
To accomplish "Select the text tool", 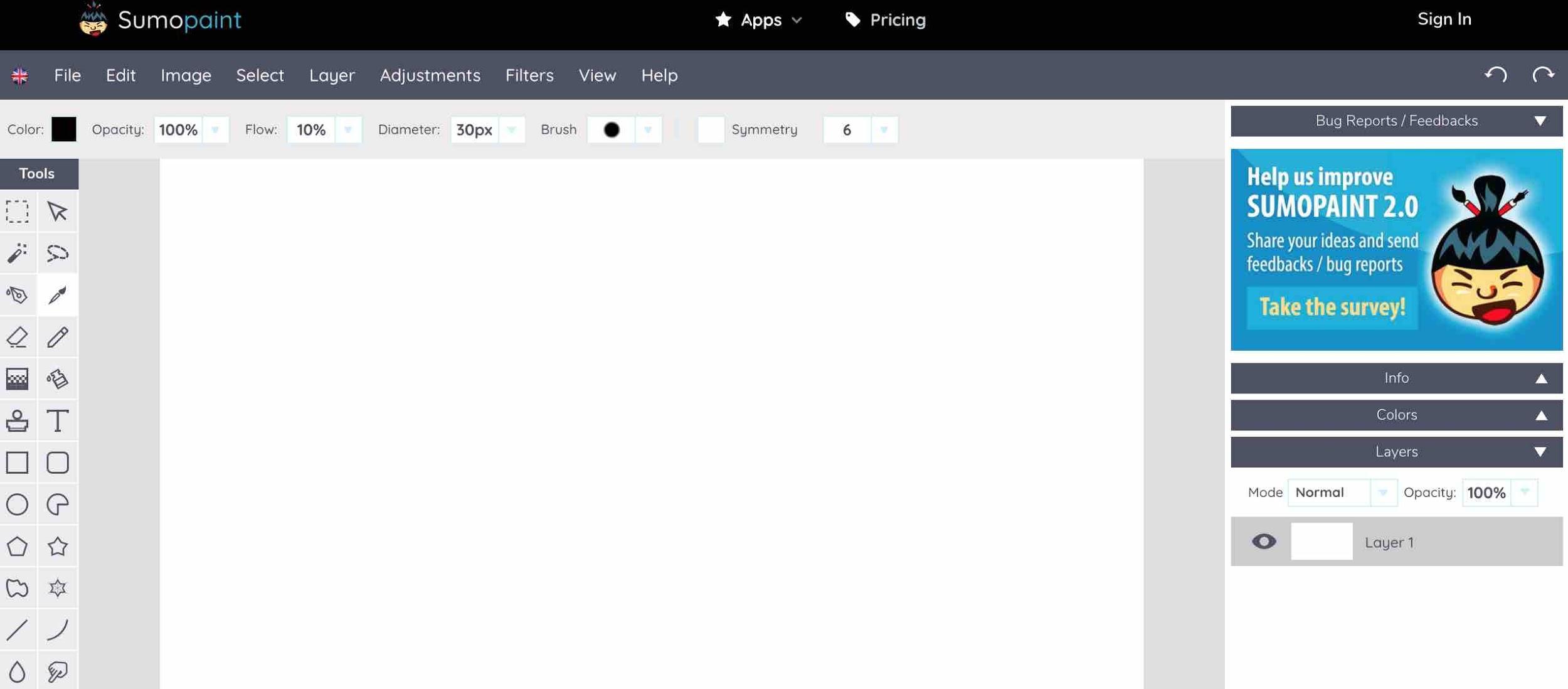I will [x=58, y=420].
